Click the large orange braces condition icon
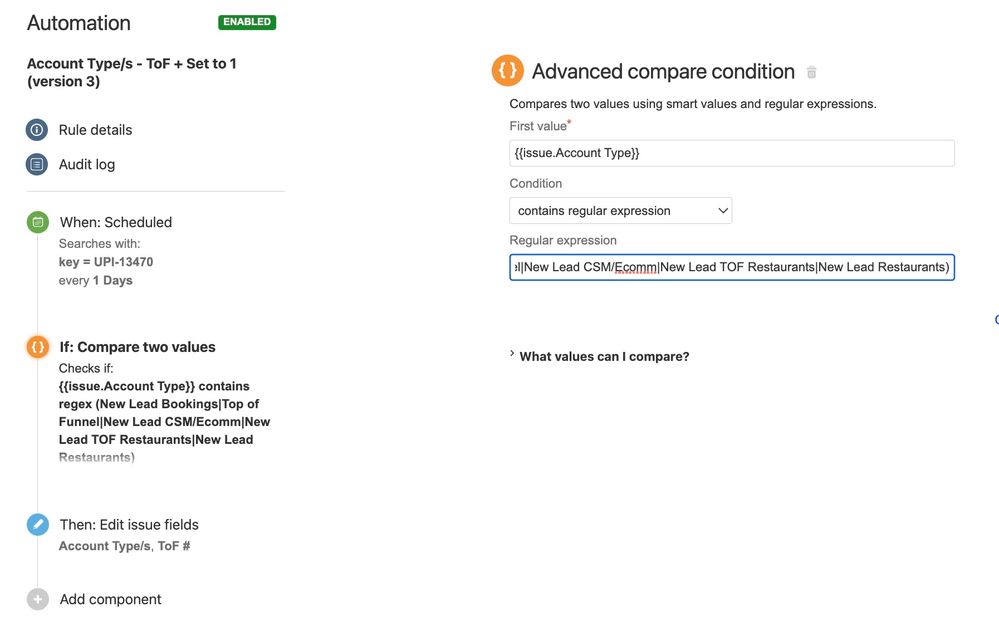 [x=508, y=70]
